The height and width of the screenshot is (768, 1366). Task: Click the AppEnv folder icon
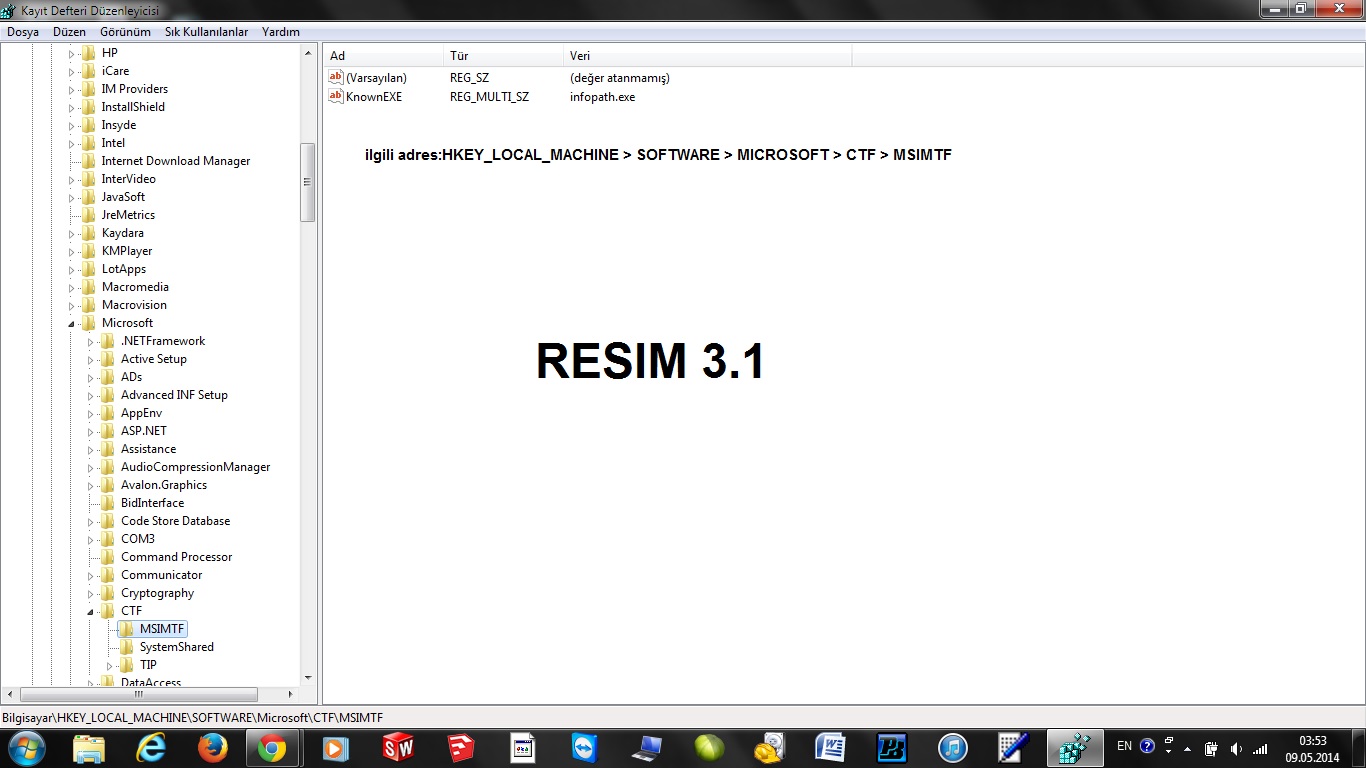pos(108,413)
